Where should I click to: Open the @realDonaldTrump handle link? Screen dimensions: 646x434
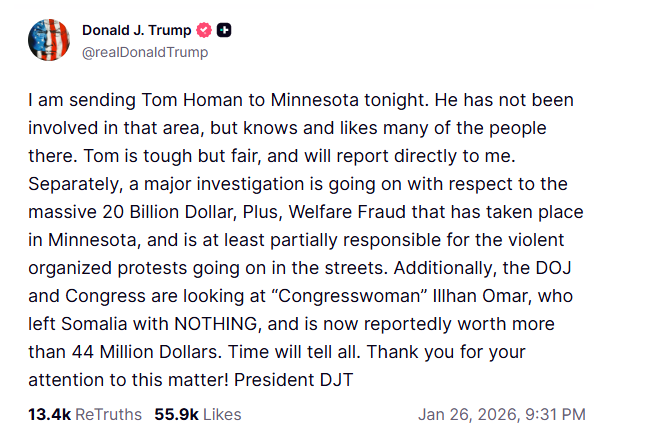145,52
